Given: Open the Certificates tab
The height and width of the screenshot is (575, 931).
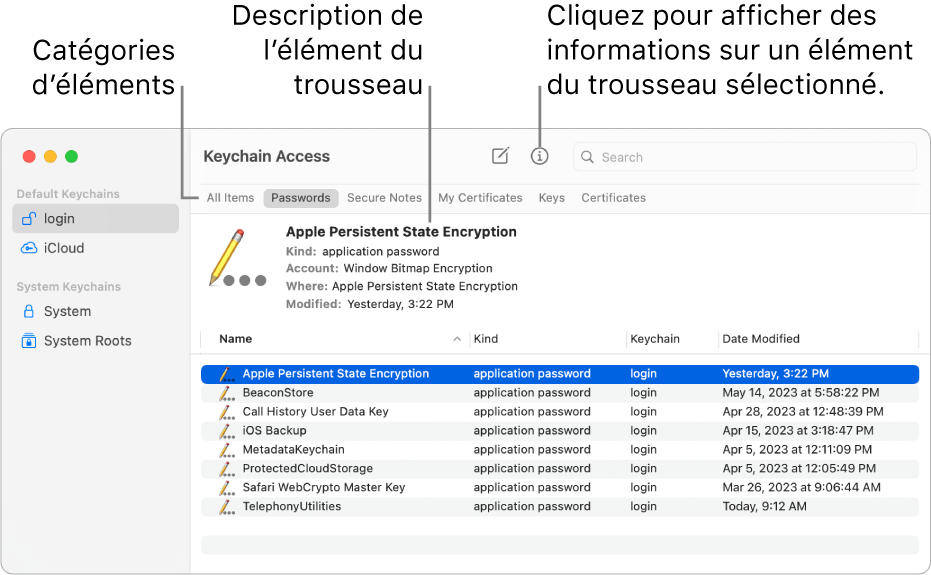Looking at the screenshot, I should click(613, 198).
